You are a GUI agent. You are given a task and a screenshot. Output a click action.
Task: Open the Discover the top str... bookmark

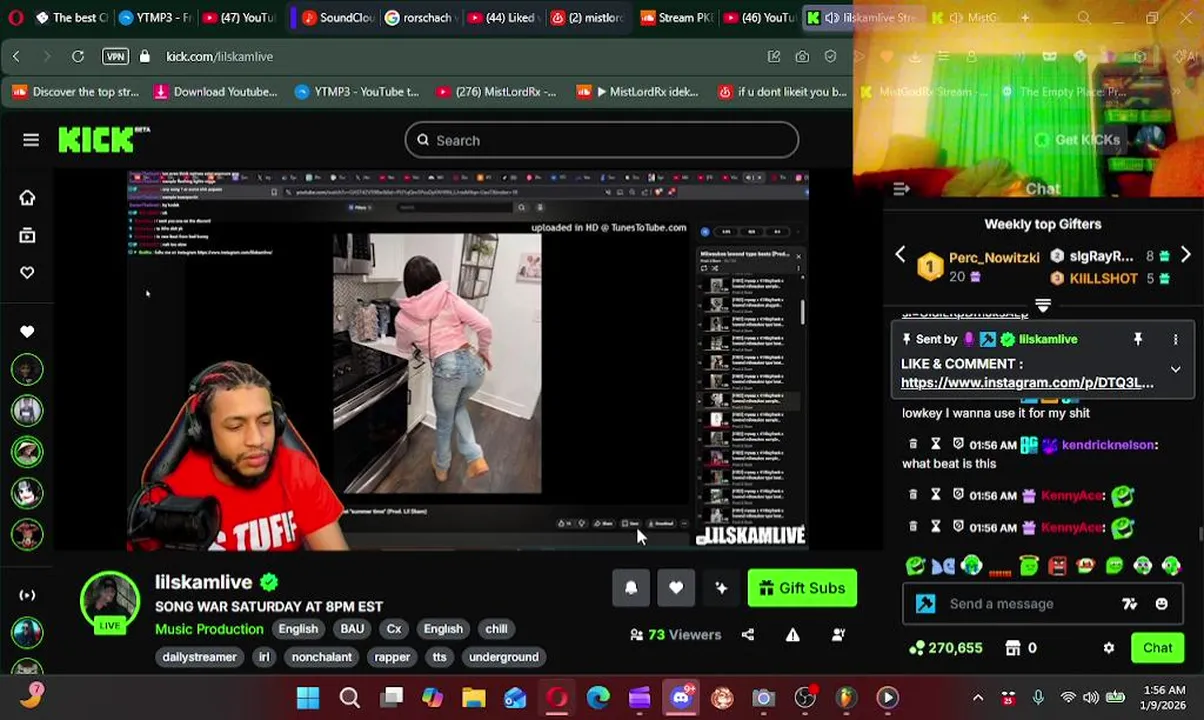point(76,92)
